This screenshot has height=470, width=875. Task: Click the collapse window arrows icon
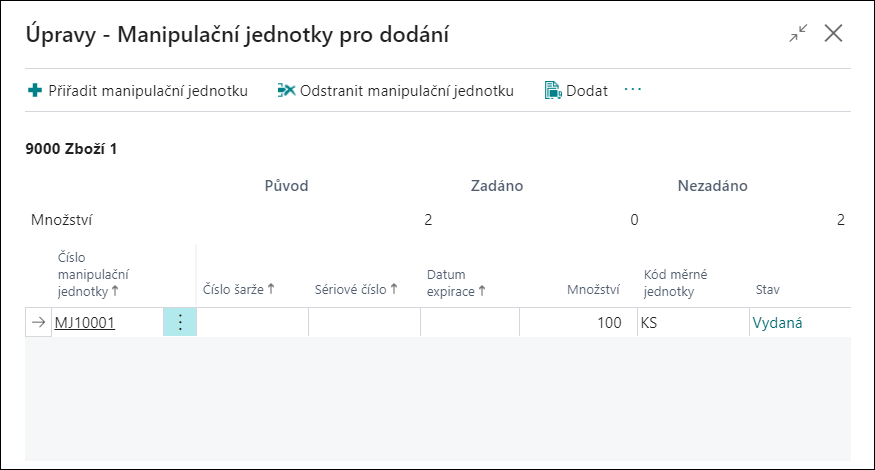click(798, 33)
